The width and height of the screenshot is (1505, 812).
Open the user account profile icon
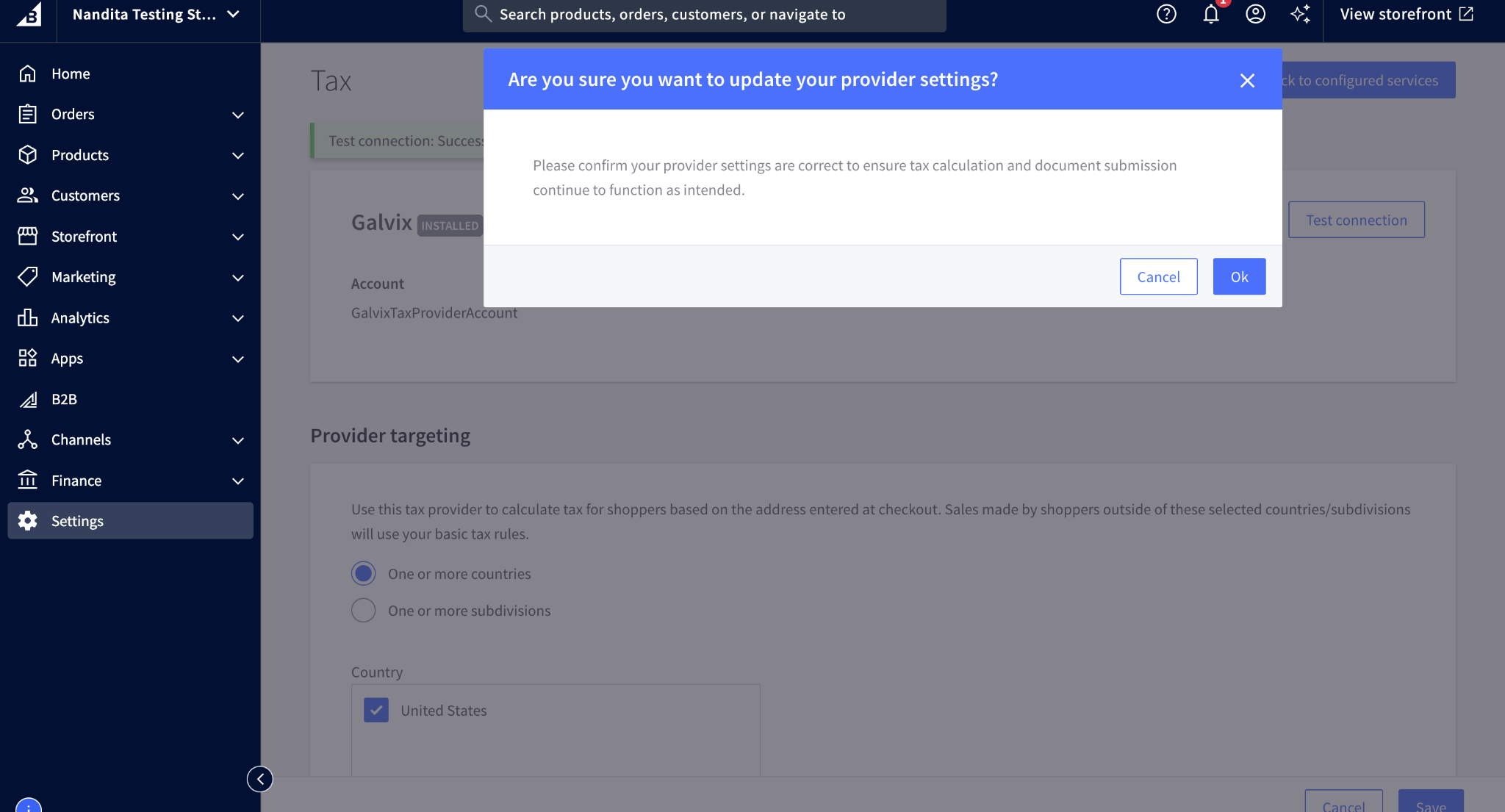click(x=1255, y=14)
